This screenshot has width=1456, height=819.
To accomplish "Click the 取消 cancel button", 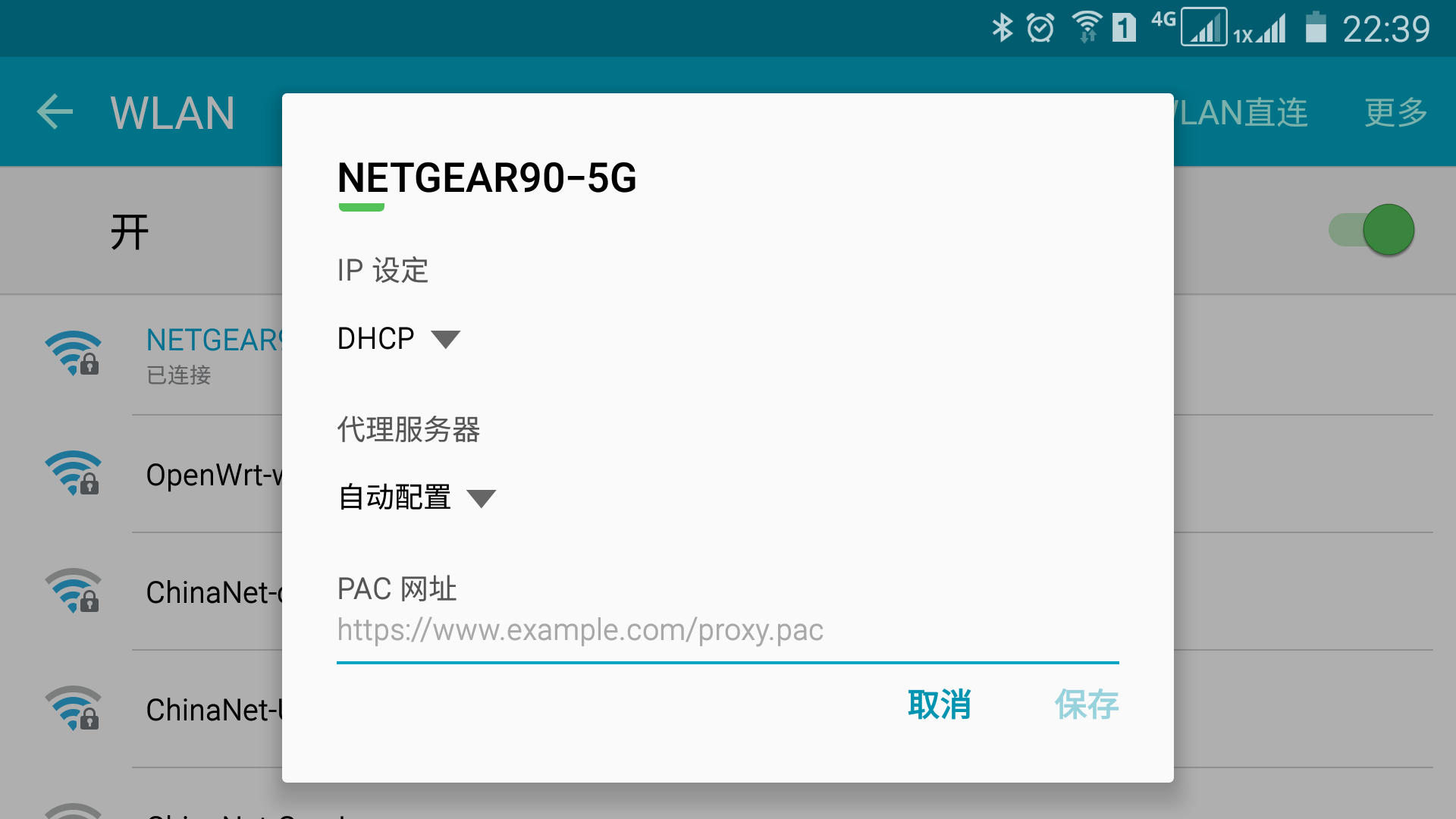I will click(x=940, y=704).
